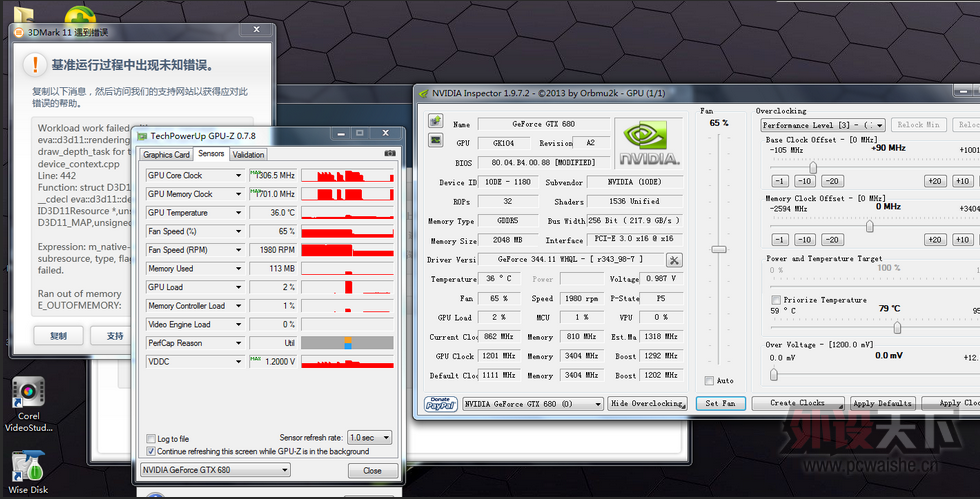Click the Over Voltage slider handle
The image size is (980, 499).
click(774, 375)
